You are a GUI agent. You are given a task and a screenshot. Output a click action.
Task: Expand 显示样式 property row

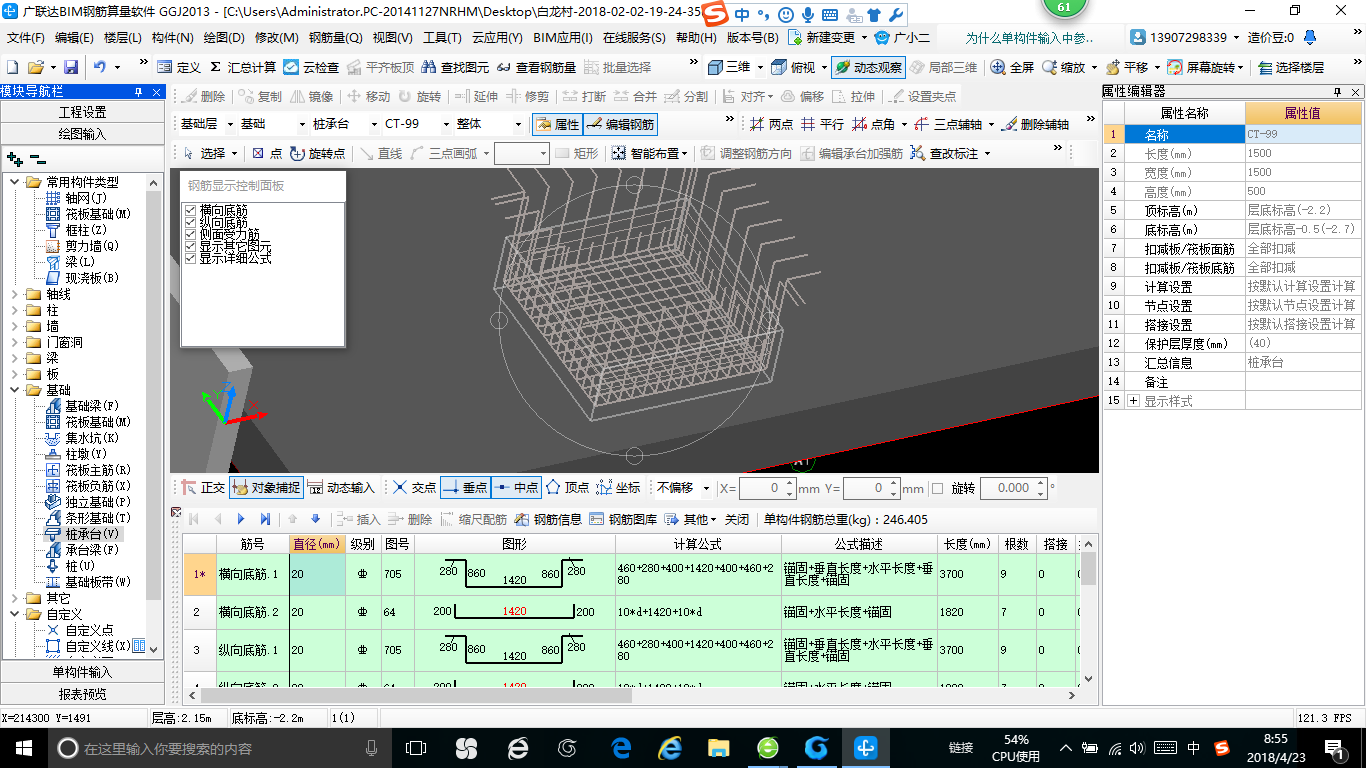click(1133, 401)
